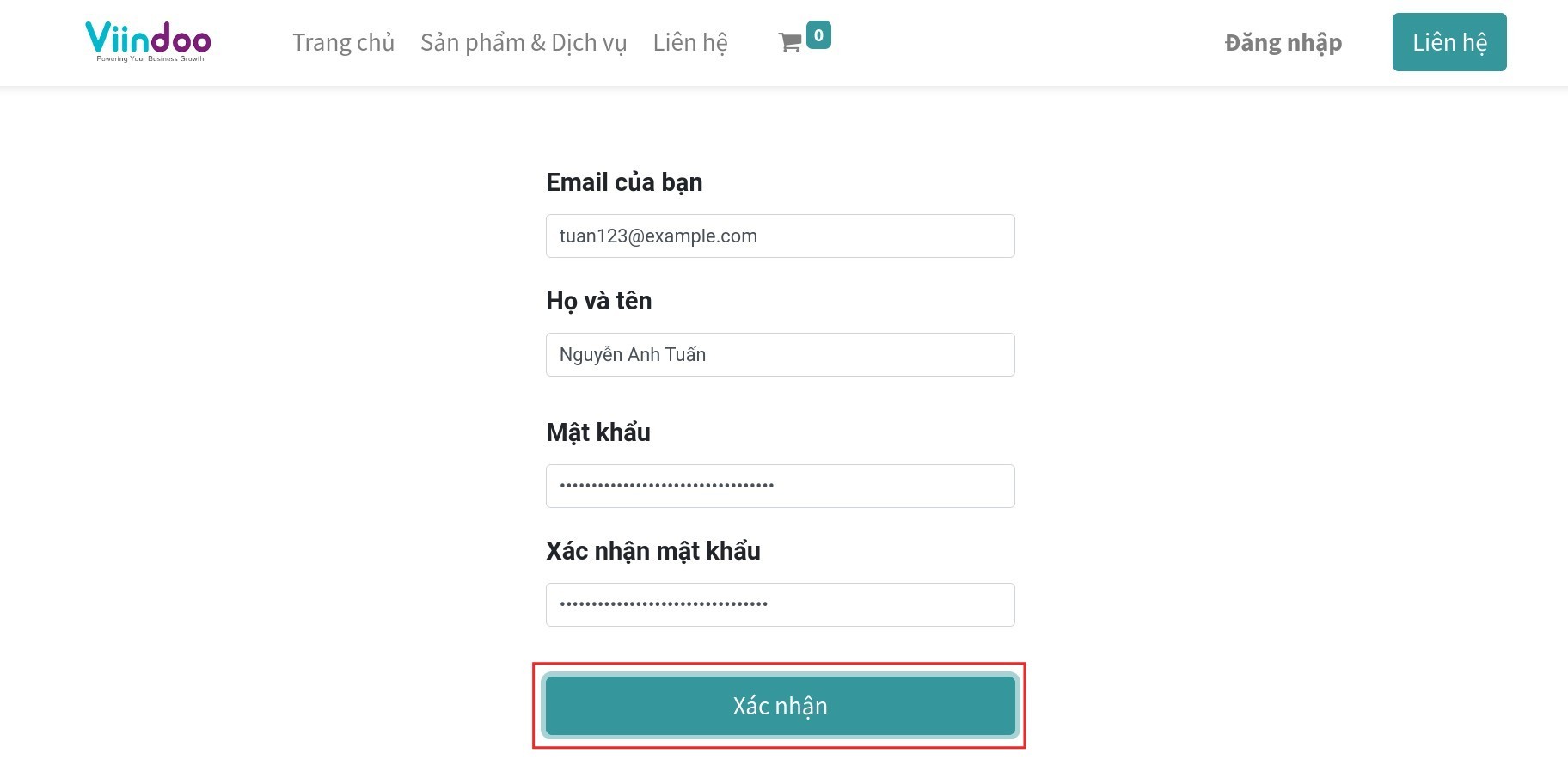This screenshot has height=778, width=1568.
Task: Click the Email của bạn label
Action: pos(624,182)
